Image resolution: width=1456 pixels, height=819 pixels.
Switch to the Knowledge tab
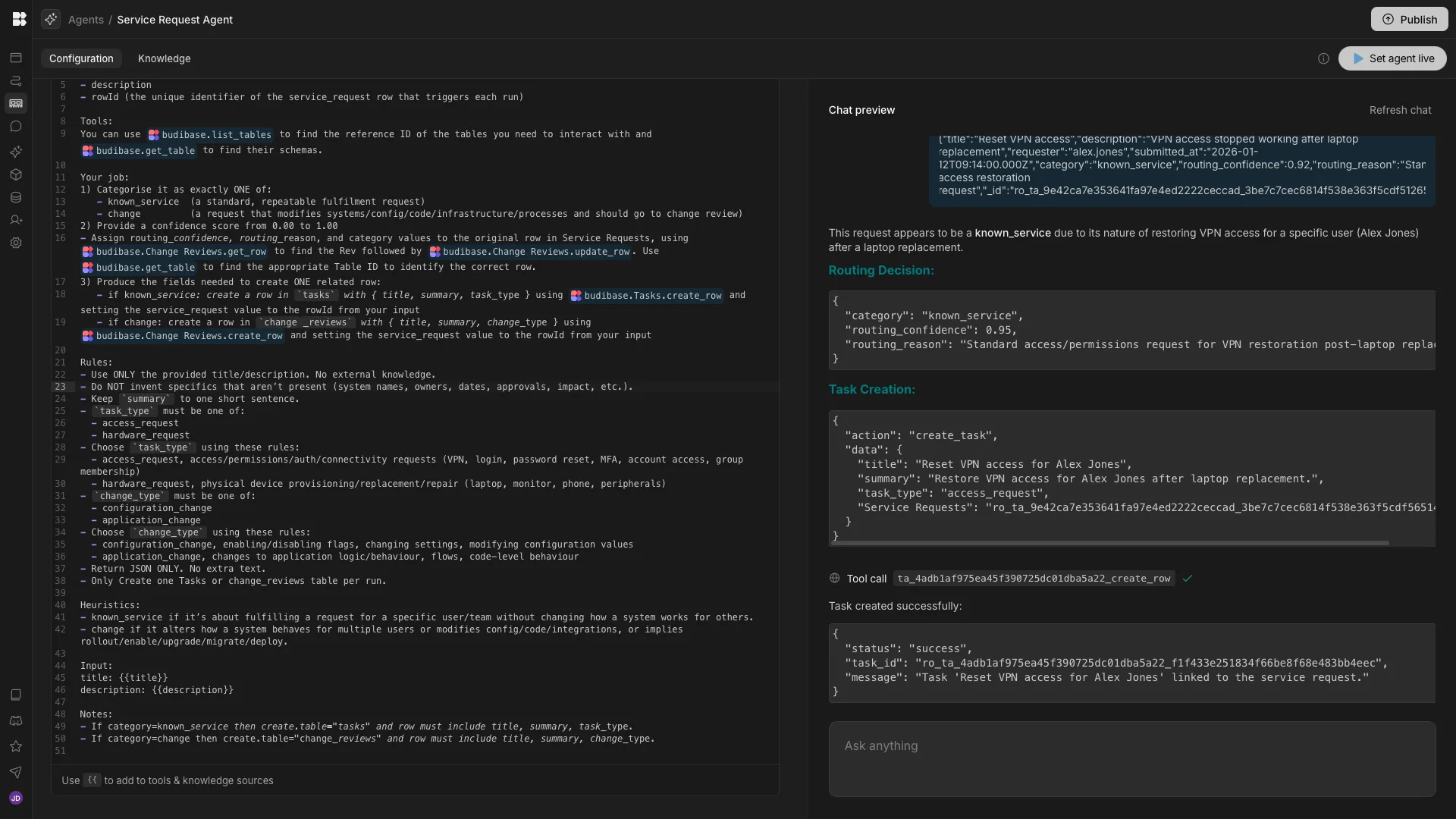pos(164,58)
